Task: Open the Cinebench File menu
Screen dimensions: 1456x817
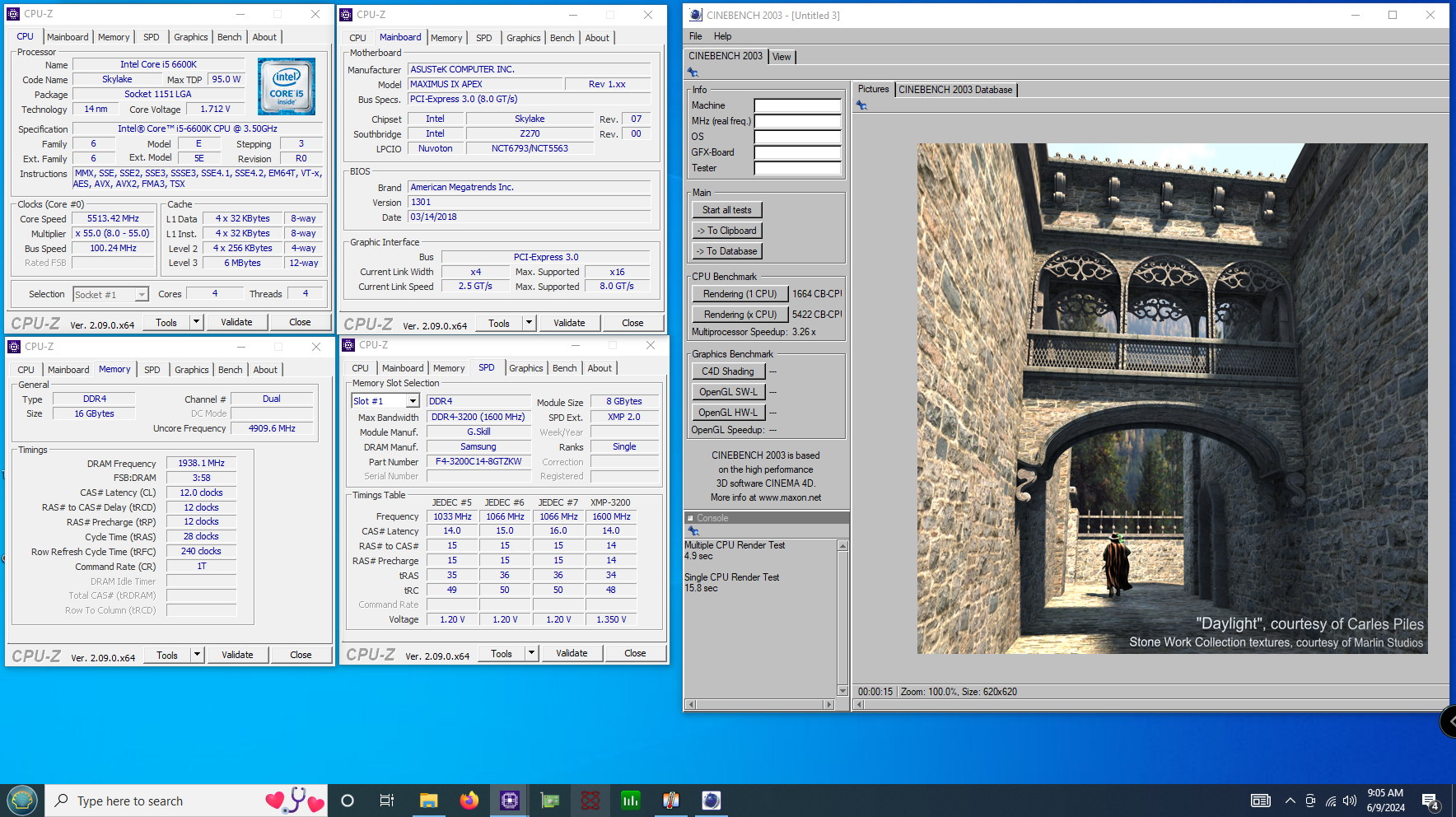Action: click(x=696, y=36)
